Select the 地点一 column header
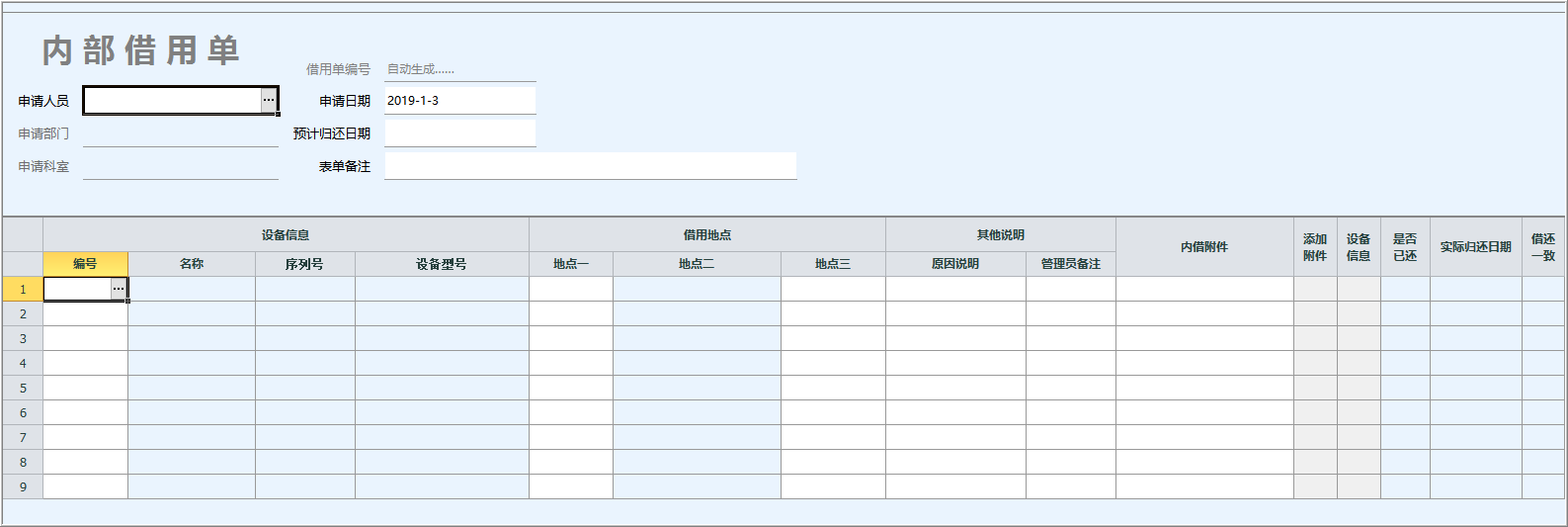Screen dimensions: 1568x527 (571, 264)
